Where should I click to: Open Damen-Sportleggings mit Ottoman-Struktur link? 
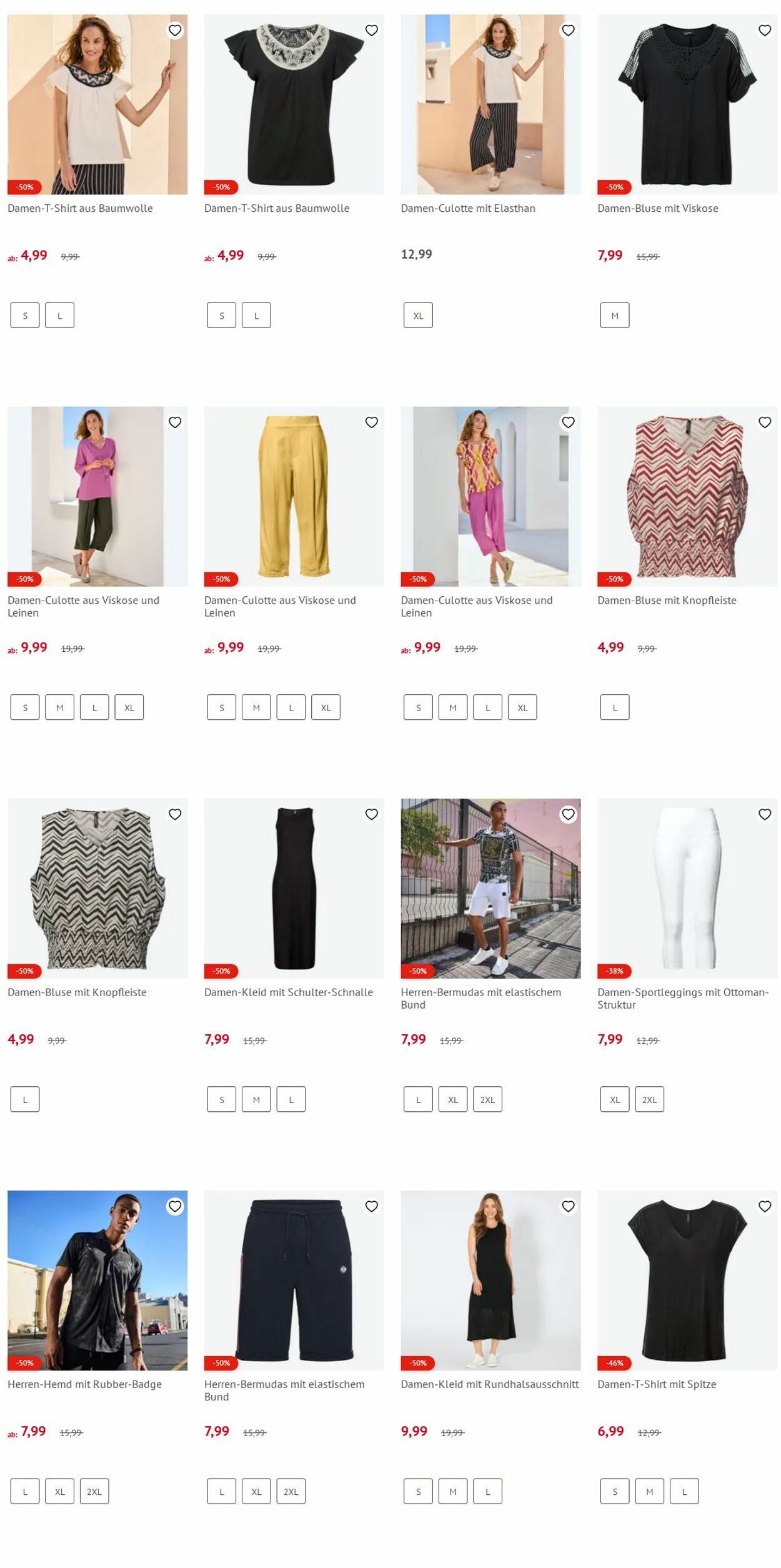pos(683,998)
